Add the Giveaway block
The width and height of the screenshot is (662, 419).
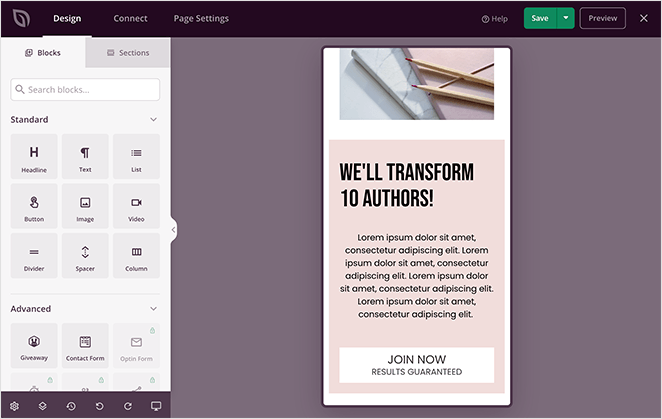(x=34, y=346)
